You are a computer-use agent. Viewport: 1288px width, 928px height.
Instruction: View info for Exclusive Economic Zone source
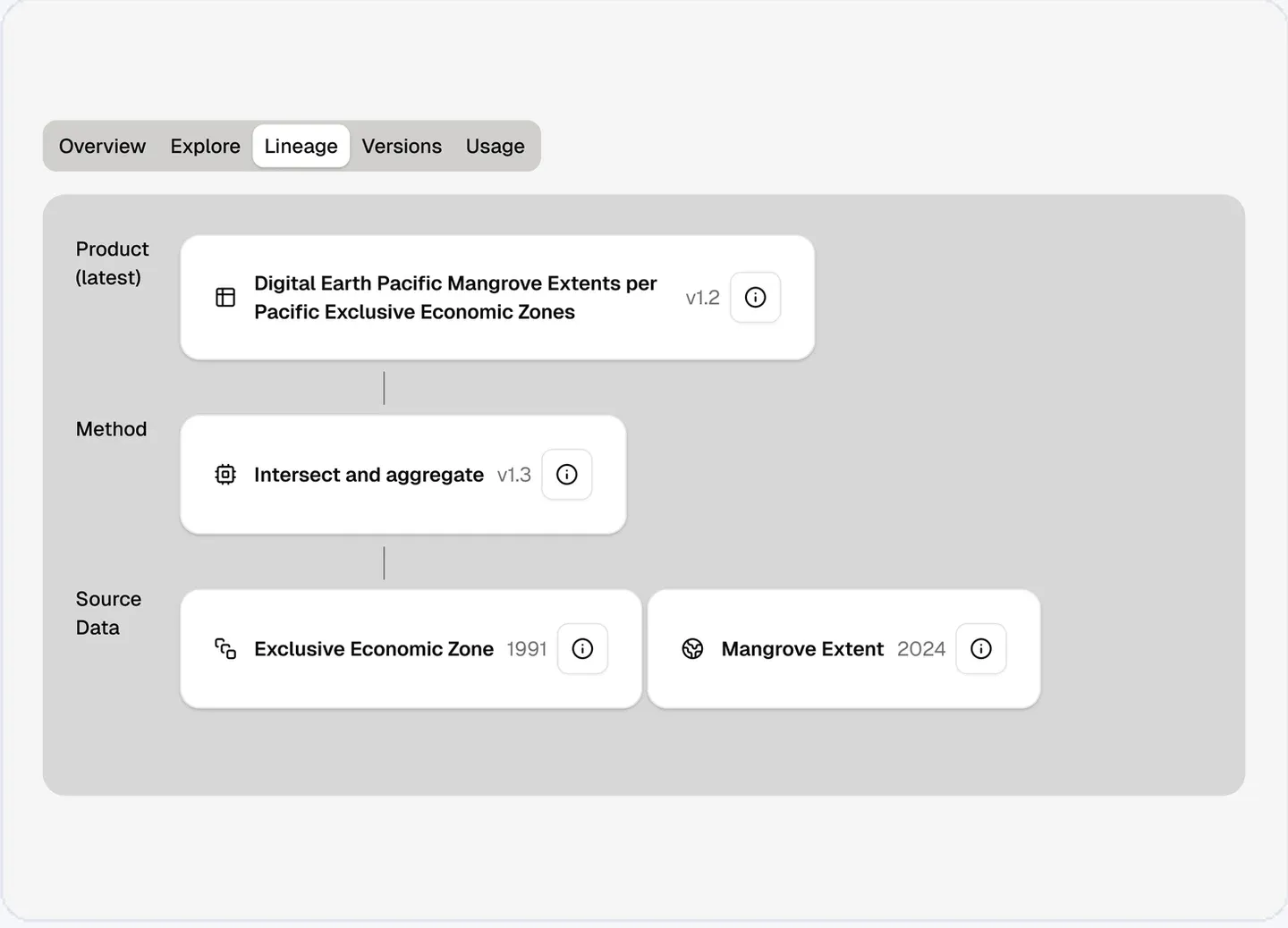[x=582, y=649]
